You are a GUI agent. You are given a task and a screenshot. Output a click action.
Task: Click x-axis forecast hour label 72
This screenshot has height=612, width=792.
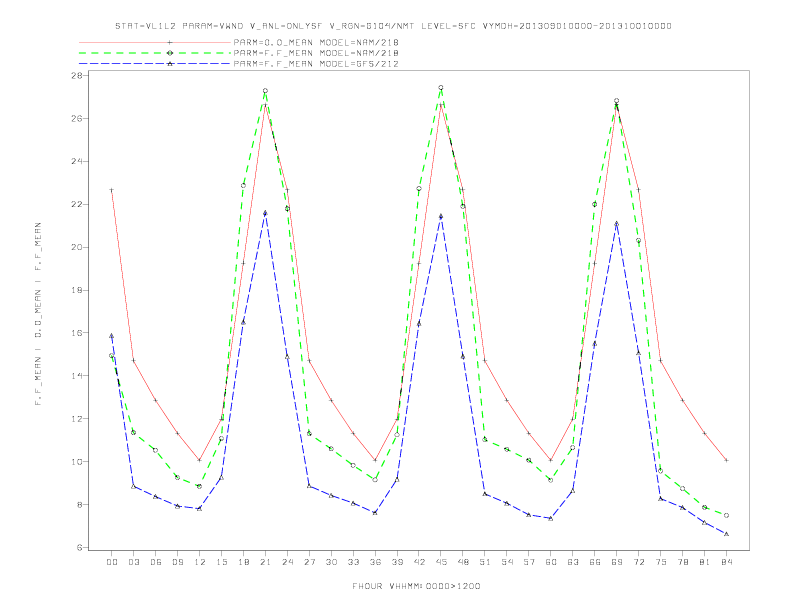[638, 562]
